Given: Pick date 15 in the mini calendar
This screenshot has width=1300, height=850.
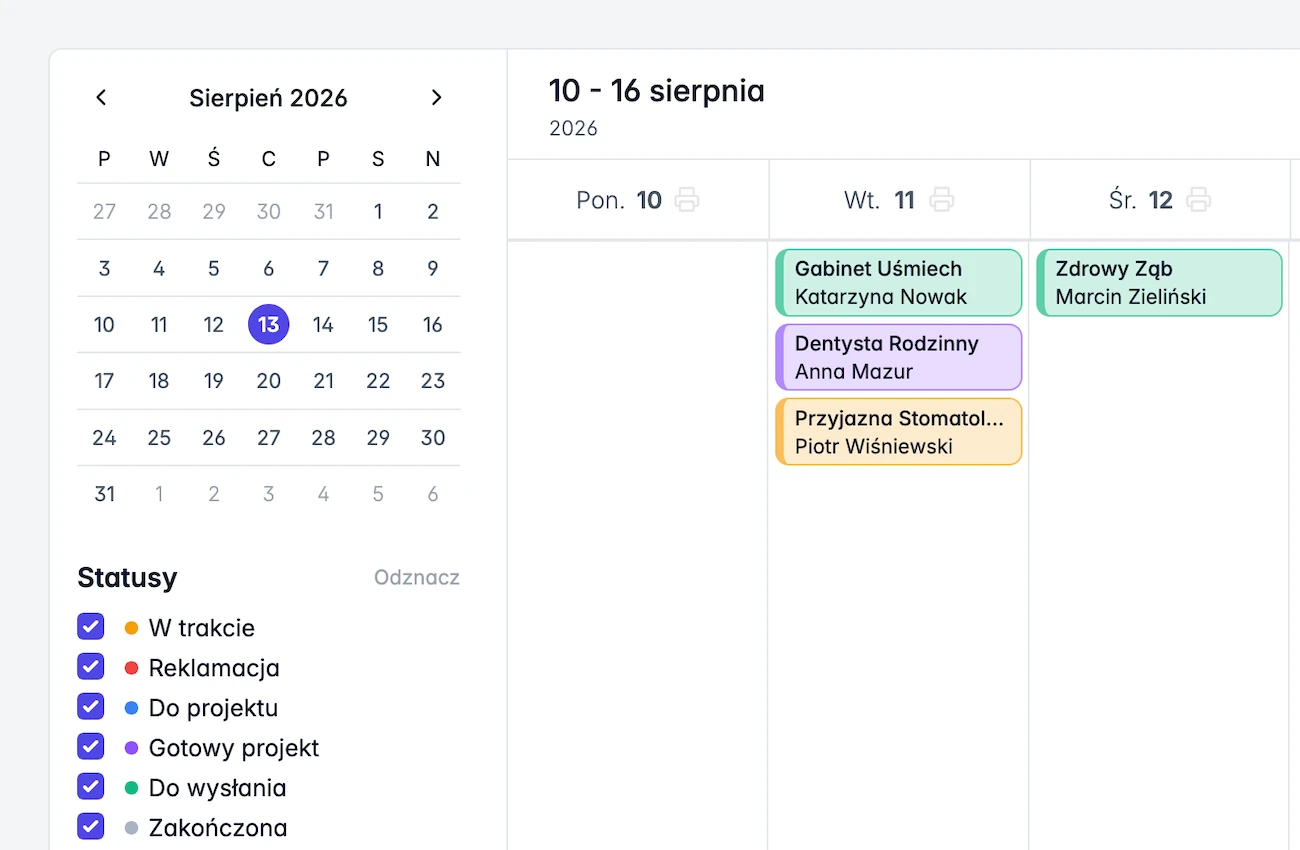Looking at the screenshot, I should click(x=378, y=325).
